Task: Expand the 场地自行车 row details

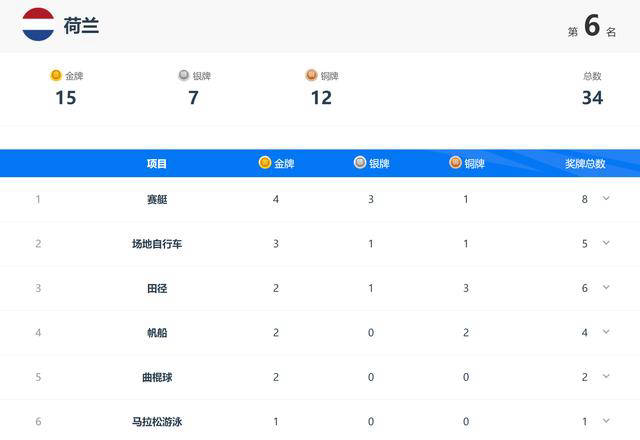Action: [606, 243]
